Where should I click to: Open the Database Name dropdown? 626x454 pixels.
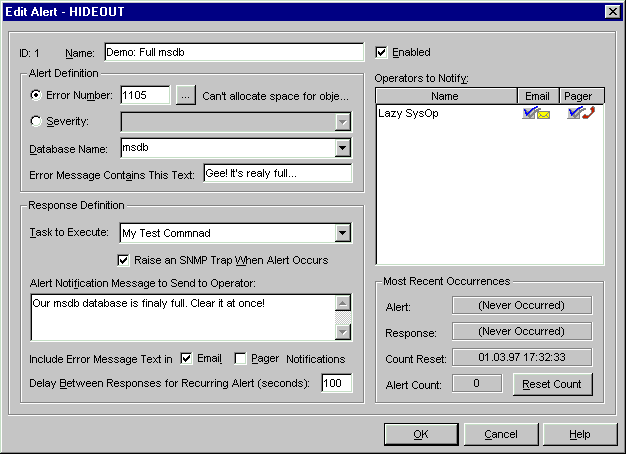[343, 148]
